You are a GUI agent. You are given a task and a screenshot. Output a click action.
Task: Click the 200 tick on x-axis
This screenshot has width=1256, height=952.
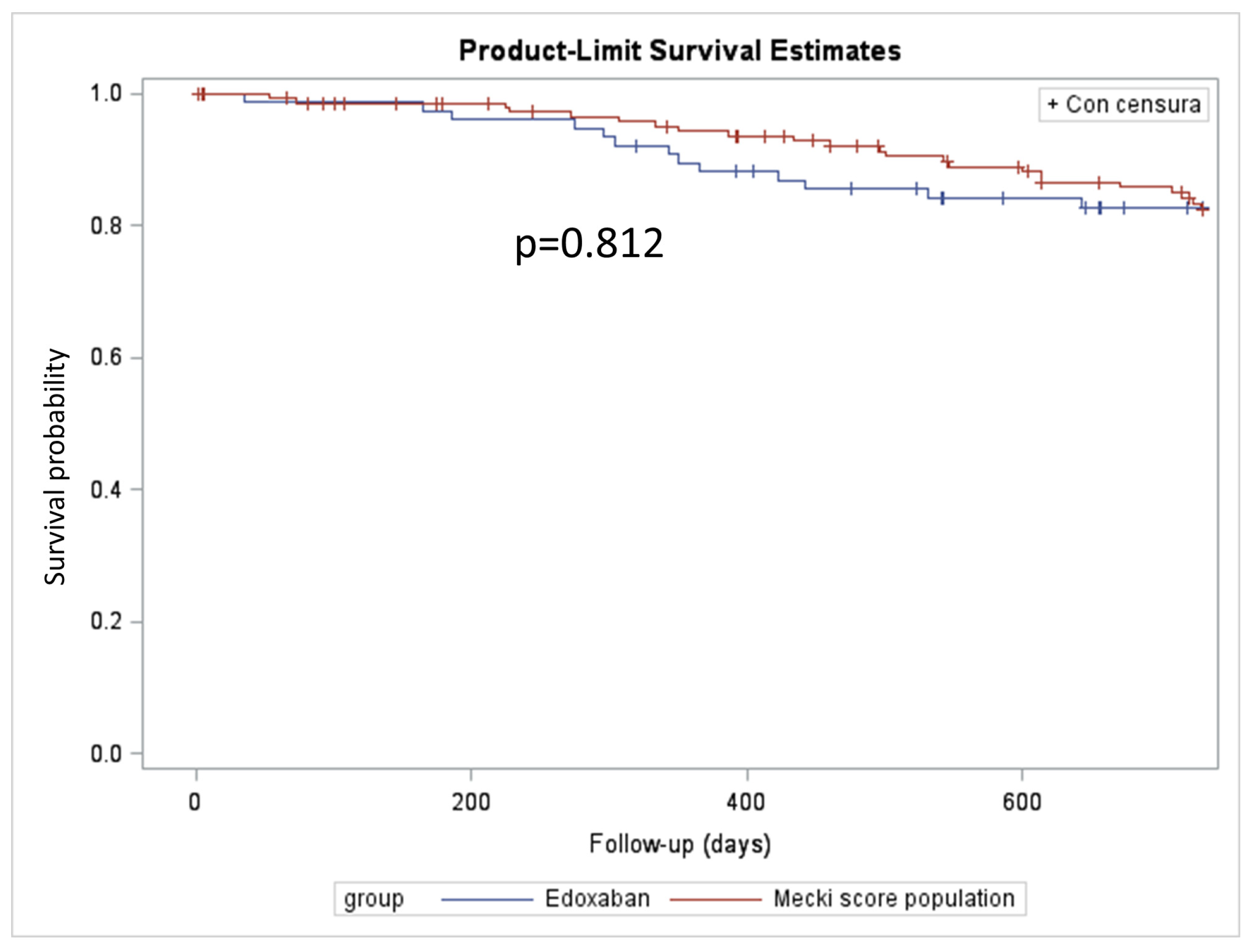471,803
